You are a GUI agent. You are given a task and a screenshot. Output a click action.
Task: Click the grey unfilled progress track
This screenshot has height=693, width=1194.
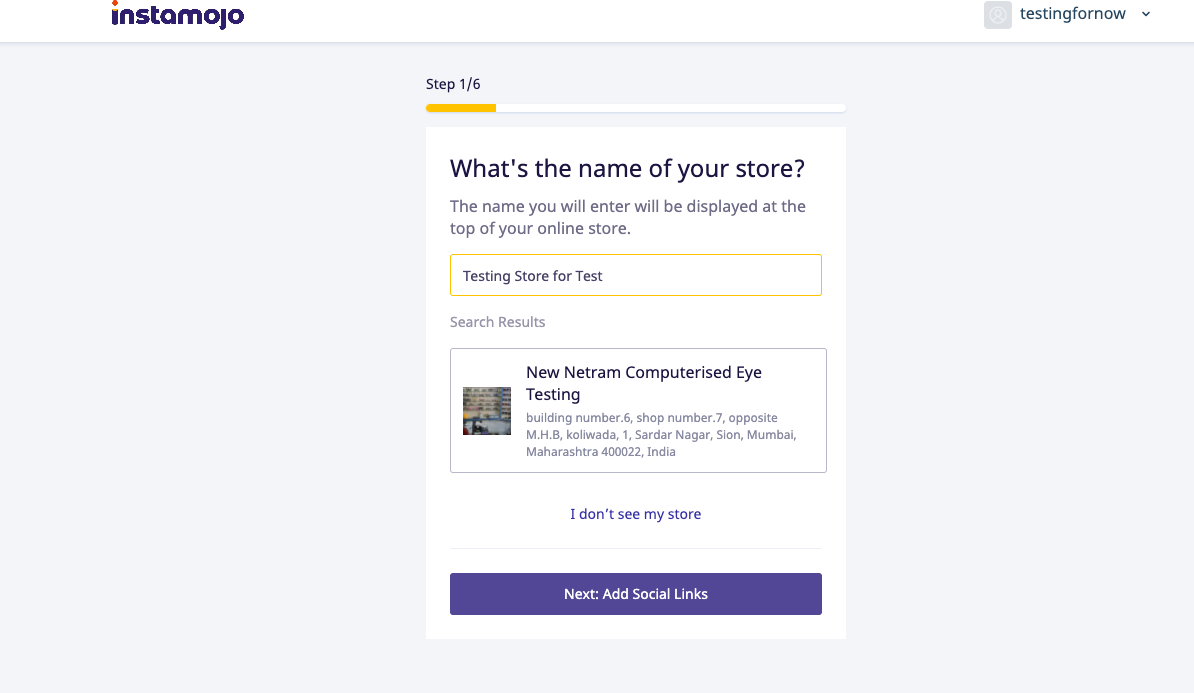coord(670,107)
